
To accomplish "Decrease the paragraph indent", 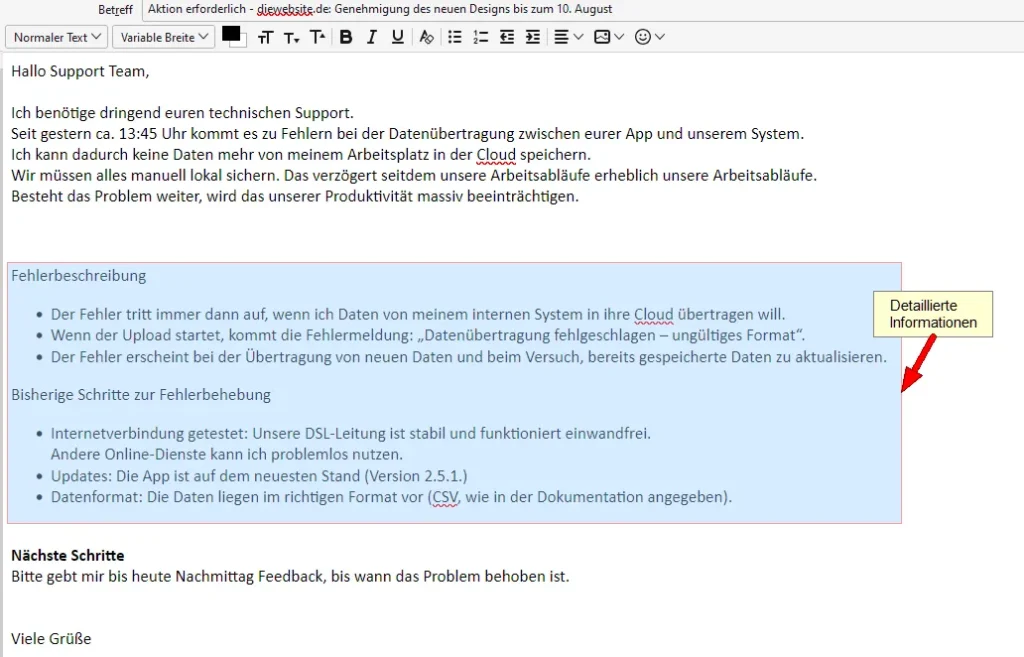I will pyautogui.click(x=506, y=37).
